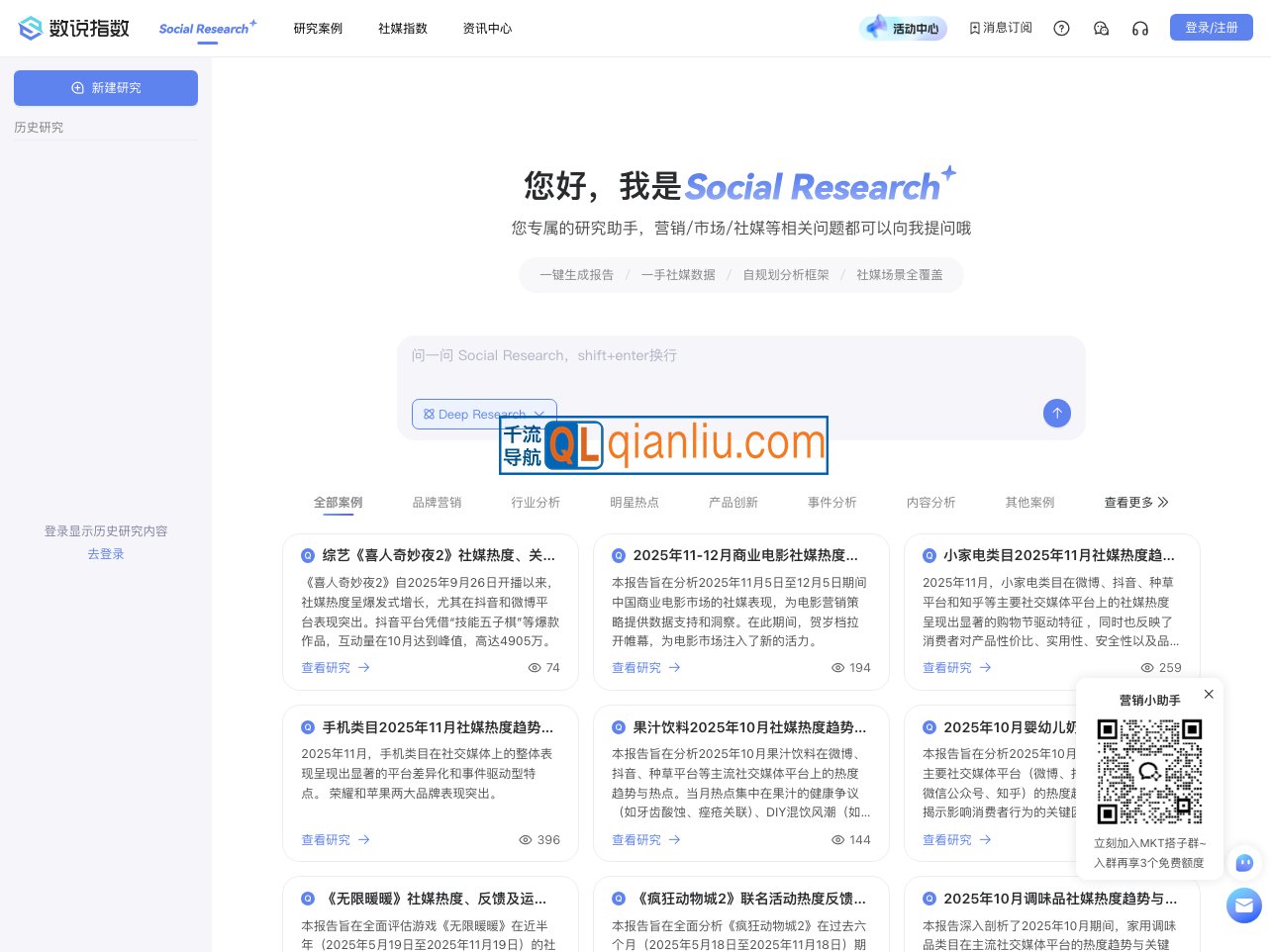Click the 登录/注册 button

[1211, 27]
